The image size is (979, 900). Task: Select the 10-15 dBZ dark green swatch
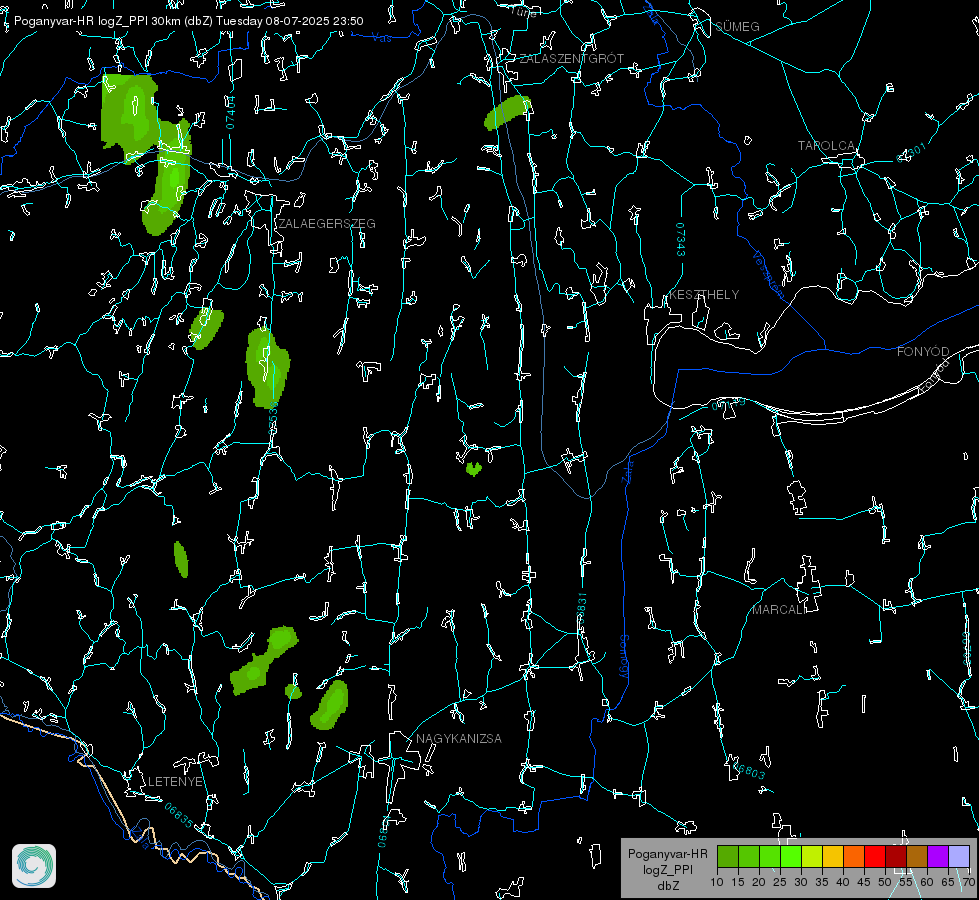click(x=728, y=857)
